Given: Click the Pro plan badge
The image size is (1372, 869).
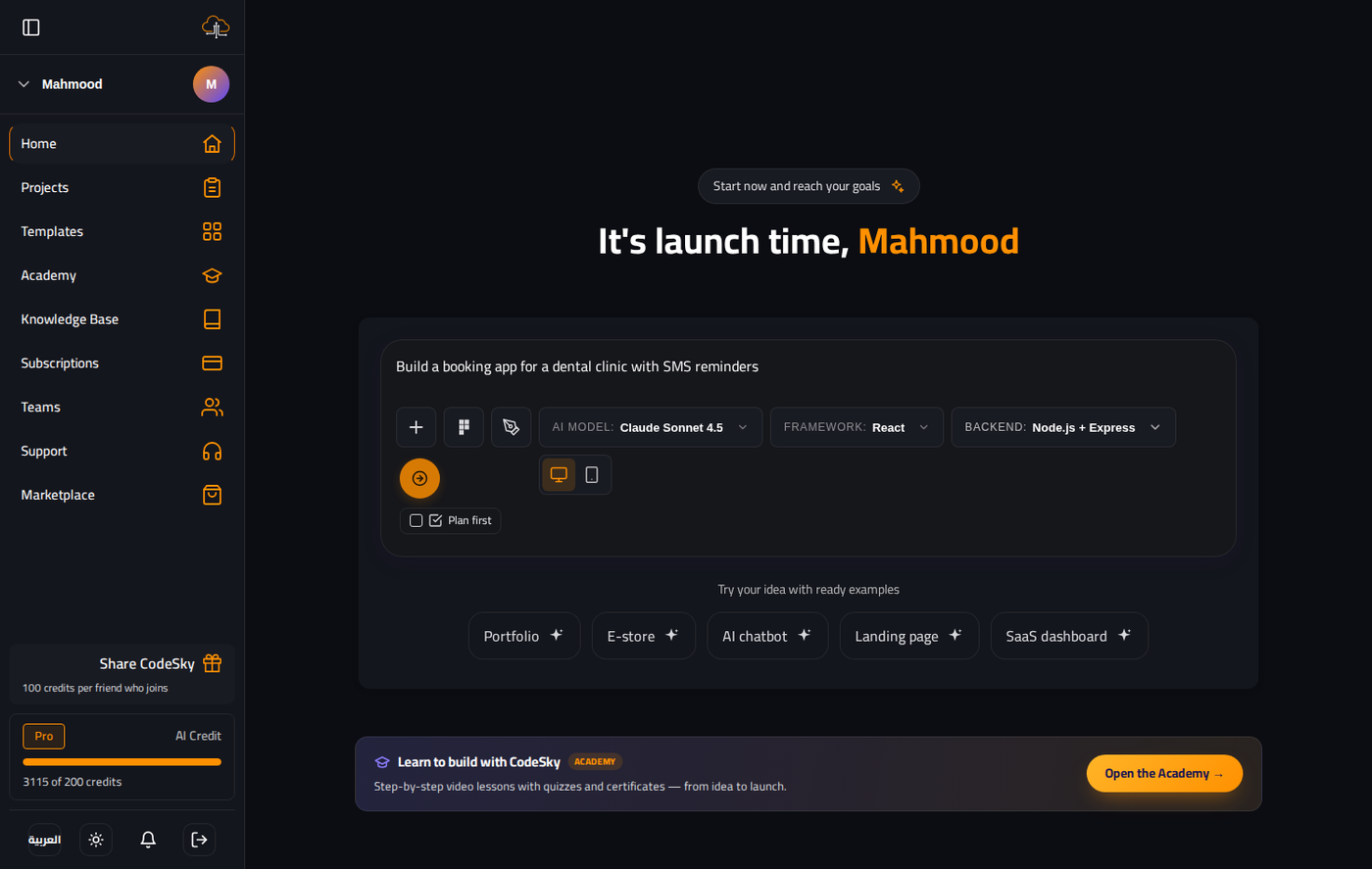Looking at the screenshot, I should click(x=44, y=736).
